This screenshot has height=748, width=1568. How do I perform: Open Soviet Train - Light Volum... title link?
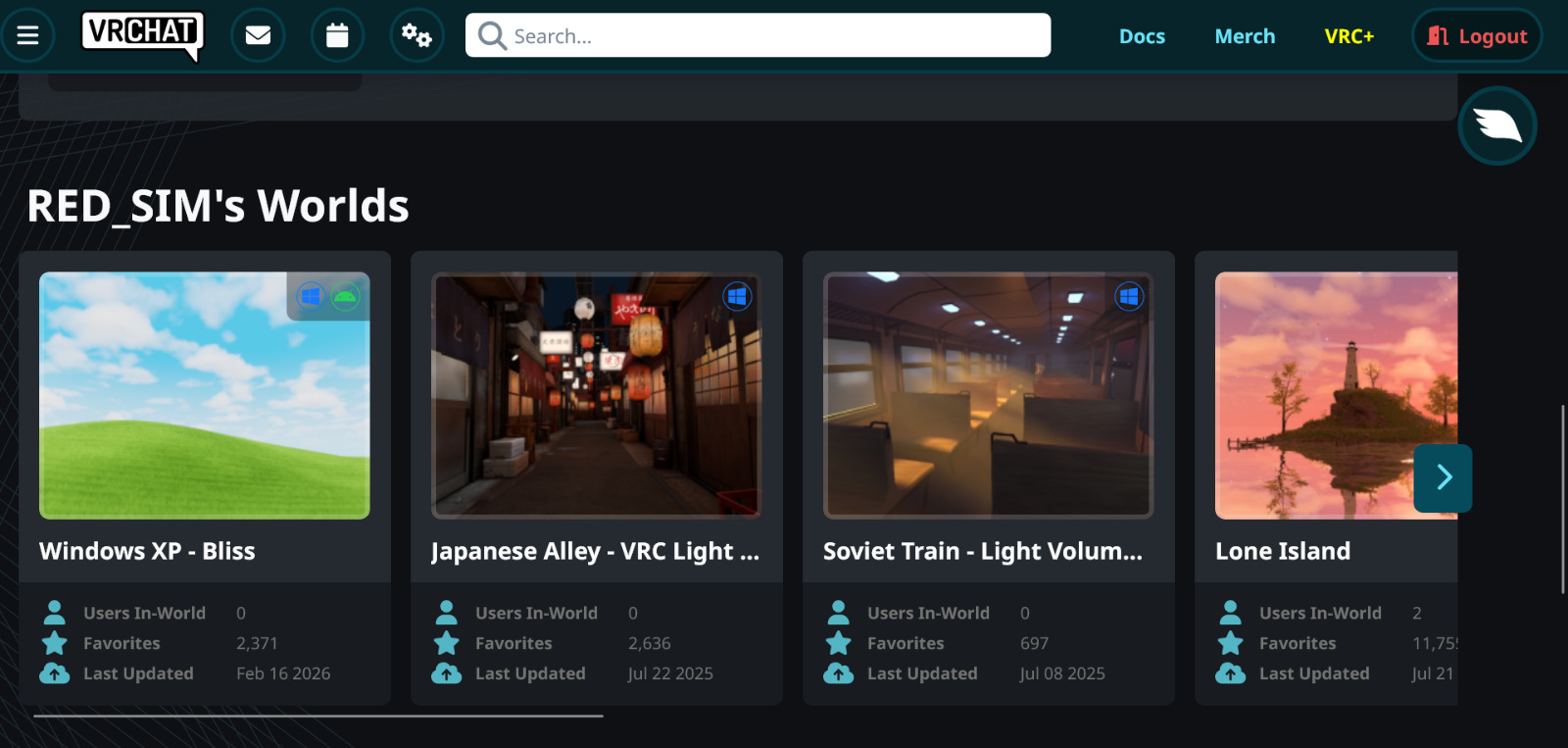(983, 551)
